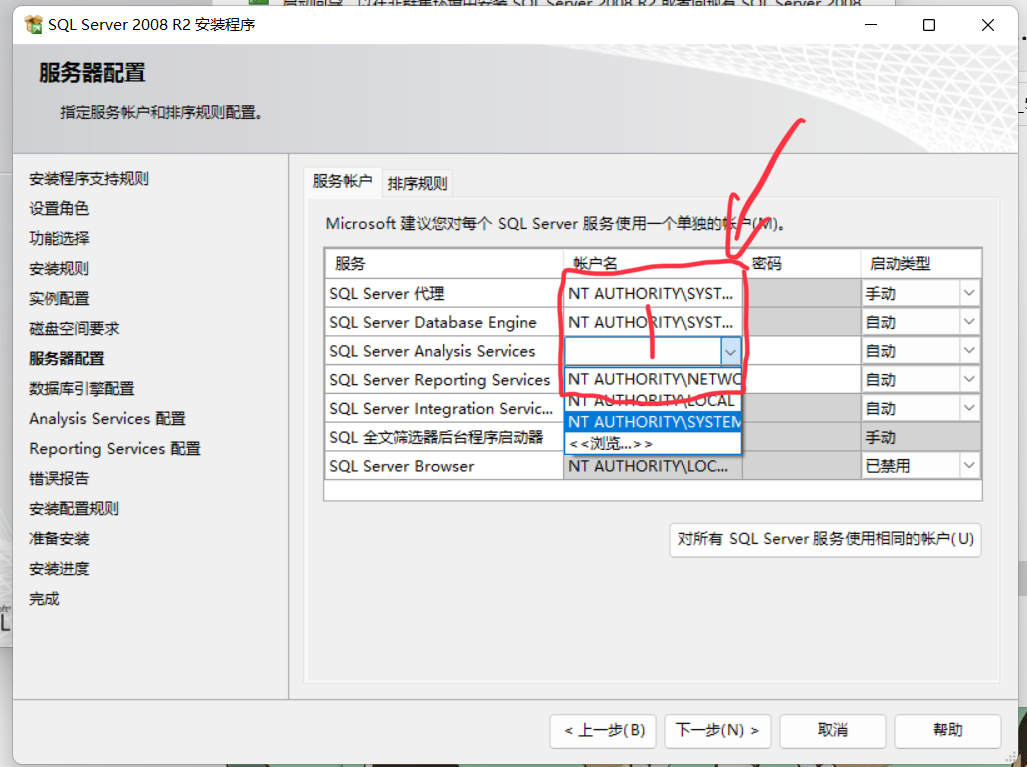The height and width of the screenshot is (767, 1027).
Task: Click the 帐户名 column header
Action: point(653,263)
